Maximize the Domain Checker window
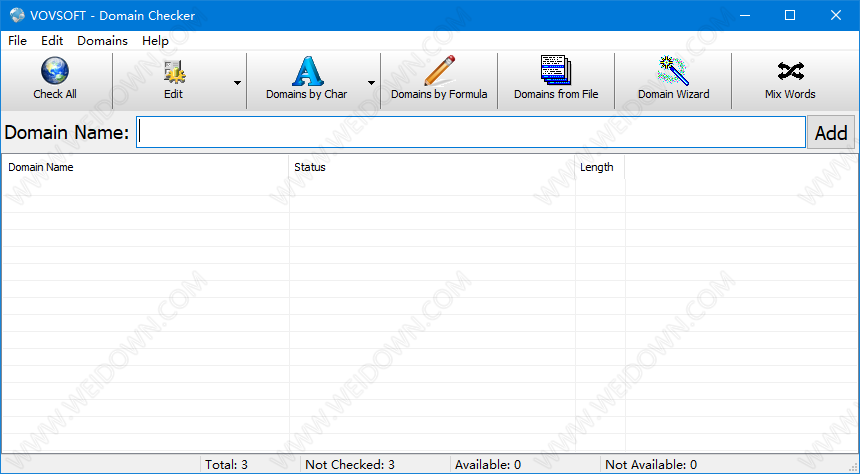 790,15
